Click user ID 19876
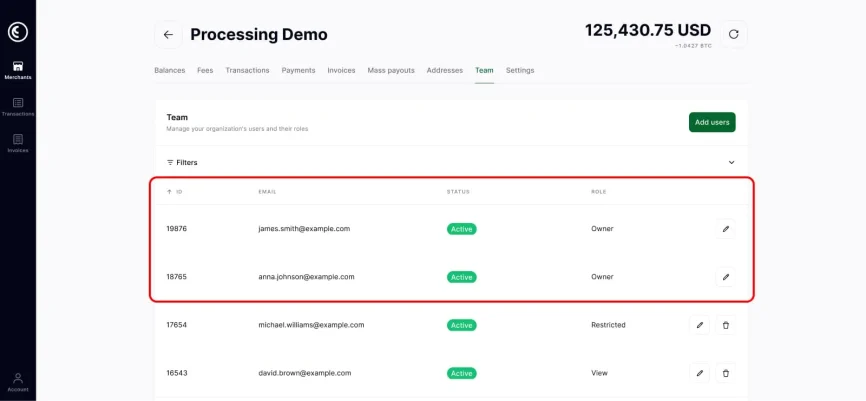The image size is (866, 401). click(177, 229)
